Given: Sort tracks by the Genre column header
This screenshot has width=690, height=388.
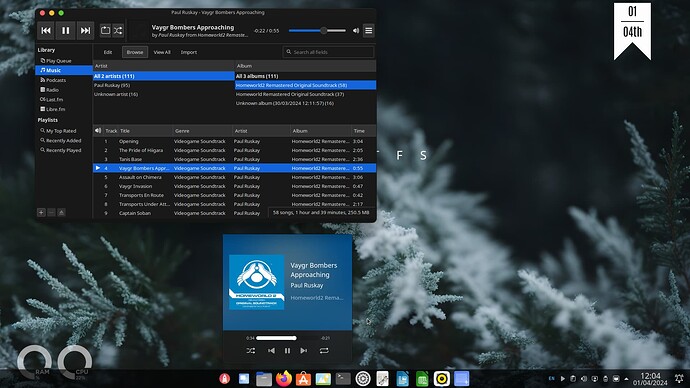Looking at the screenshot, I should pos(202,131).
